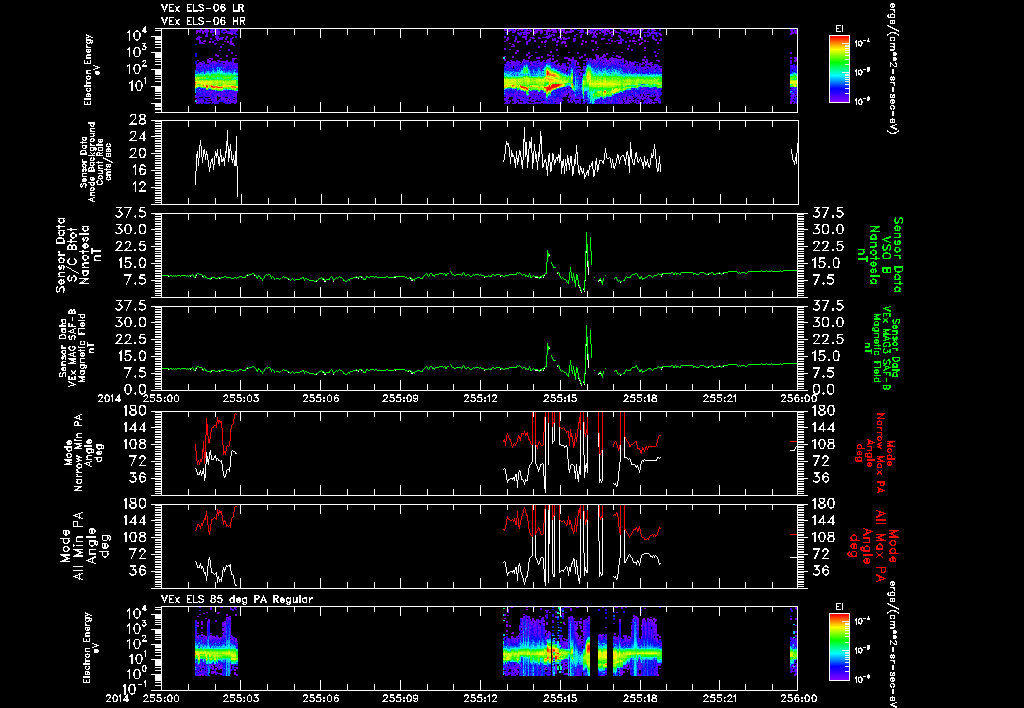Click the "28" tick on the count rate axis

click(x=138, y=120)
